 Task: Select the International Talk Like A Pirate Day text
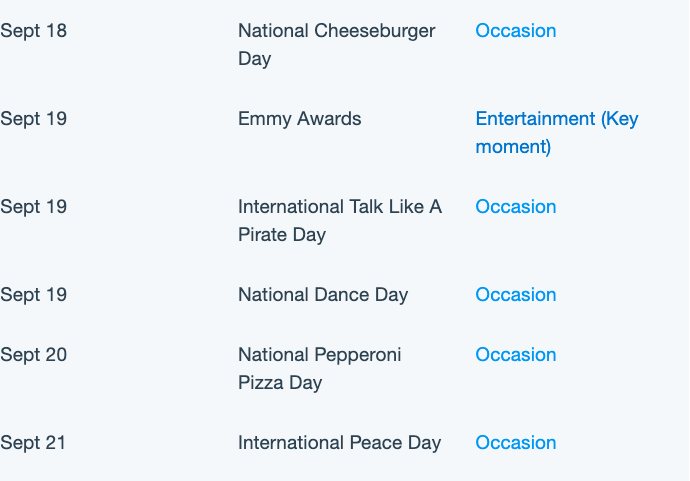coord(340,220)
